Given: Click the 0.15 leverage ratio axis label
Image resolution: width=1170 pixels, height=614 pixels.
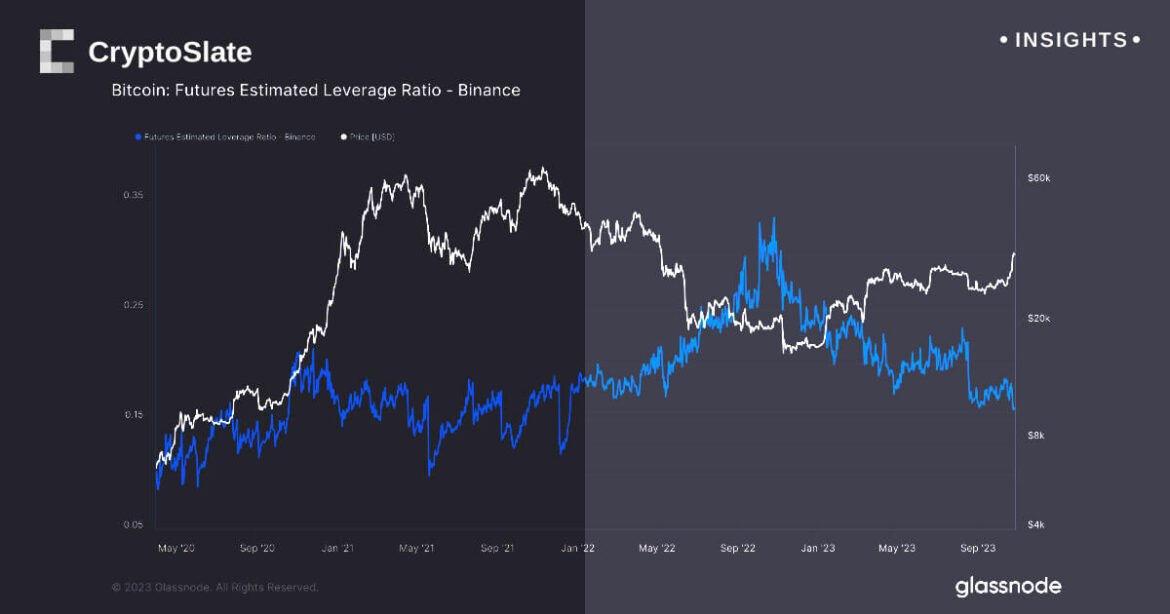Looking at the screenshot, I should (133, 415).
